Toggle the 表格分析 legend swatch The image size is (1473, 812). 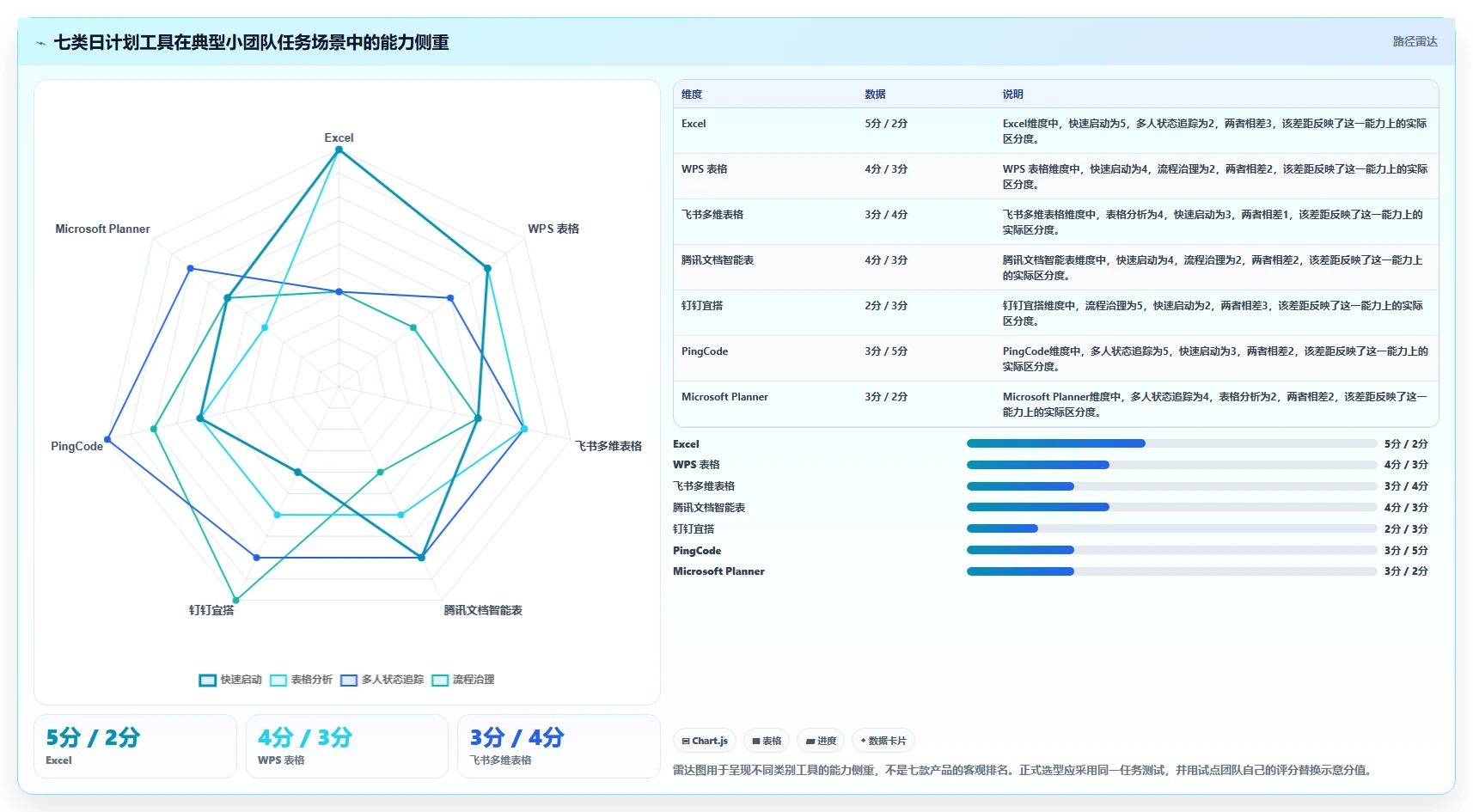(x=278, y=680)
